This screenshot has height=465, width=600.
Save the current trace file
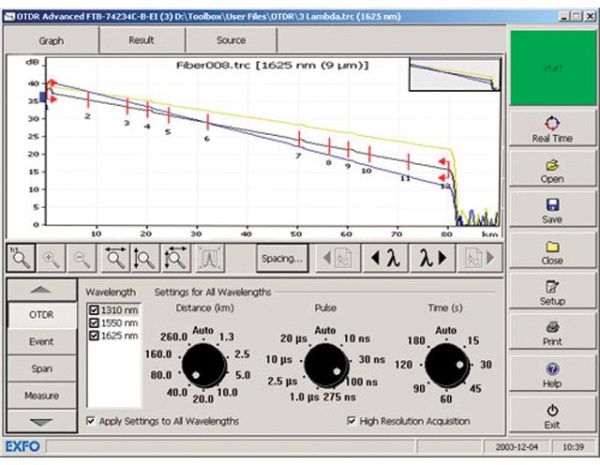coord(552,212)
